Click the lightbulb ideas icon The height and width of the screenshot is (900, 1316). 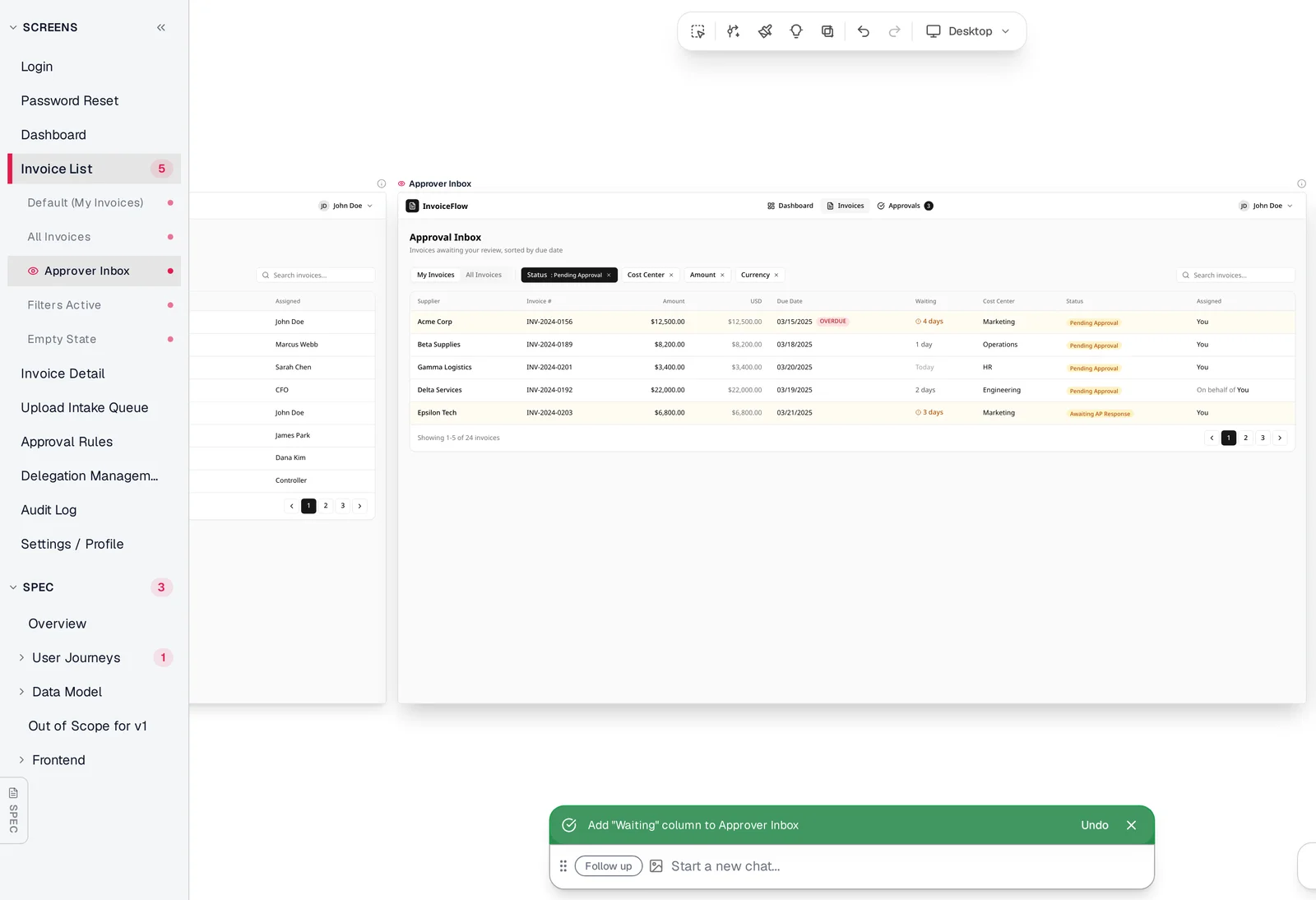[796, 31]
